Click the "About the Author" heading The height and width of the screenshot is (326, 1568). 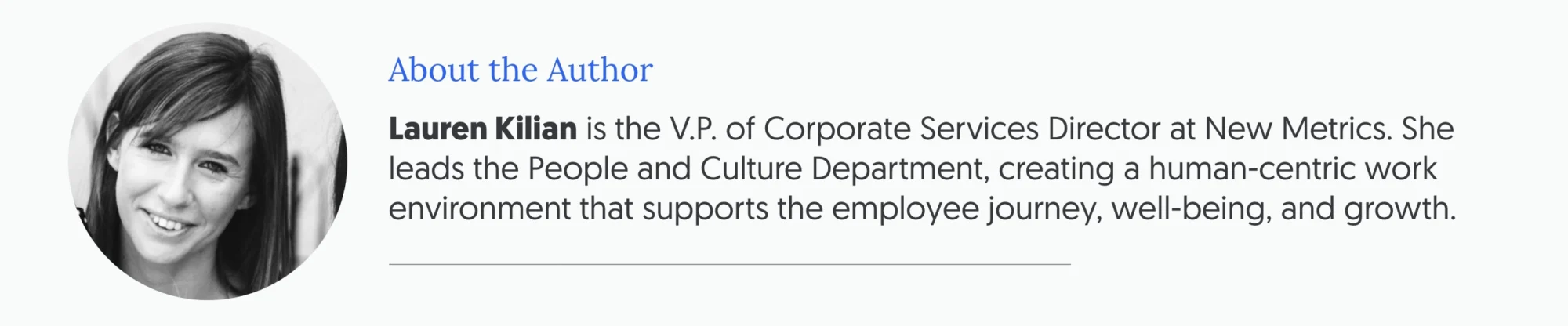tap(520, 71)
